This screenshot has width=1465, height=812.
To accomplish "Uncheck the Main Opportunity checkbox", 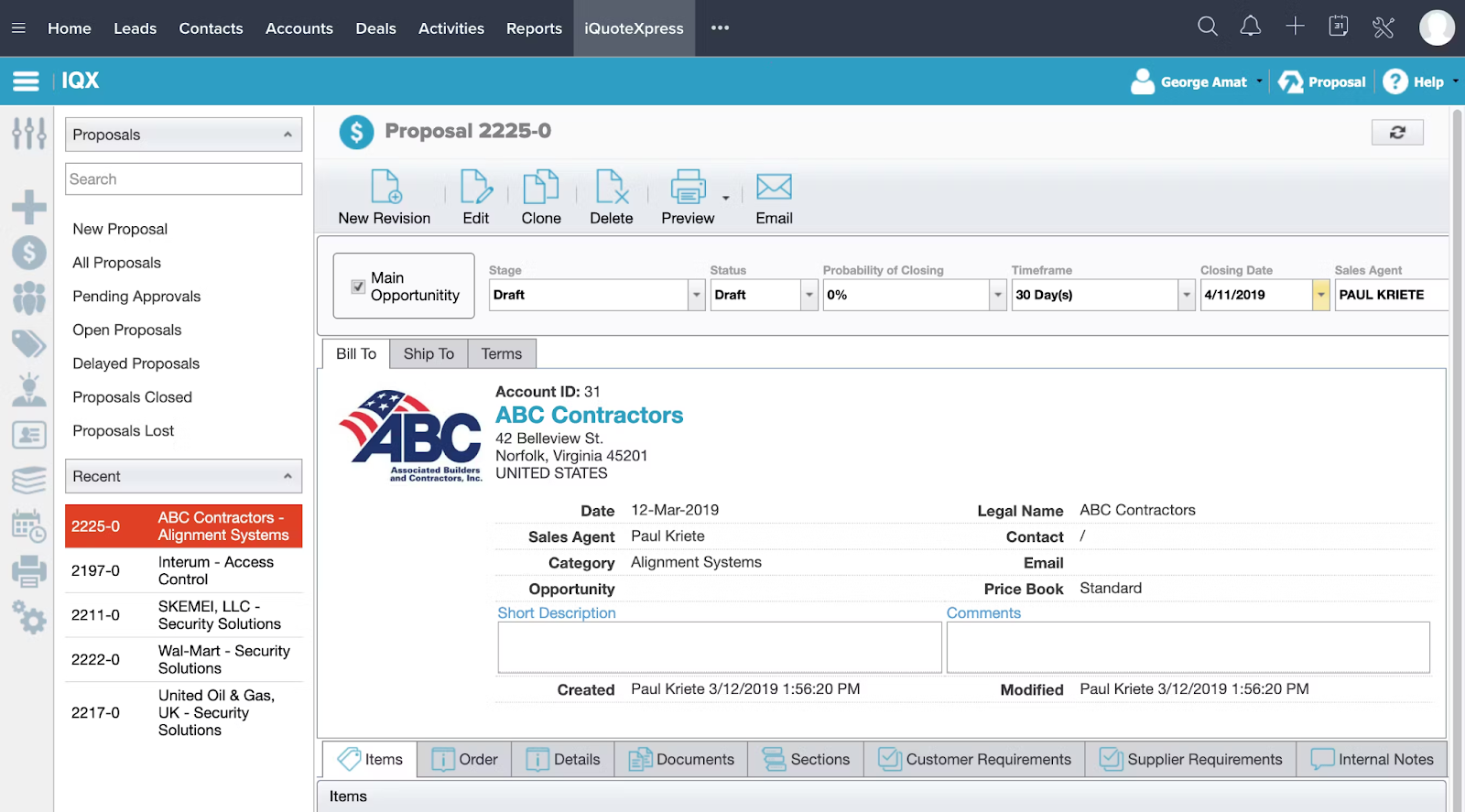I will pyautogui.click(x=359, y=287).
